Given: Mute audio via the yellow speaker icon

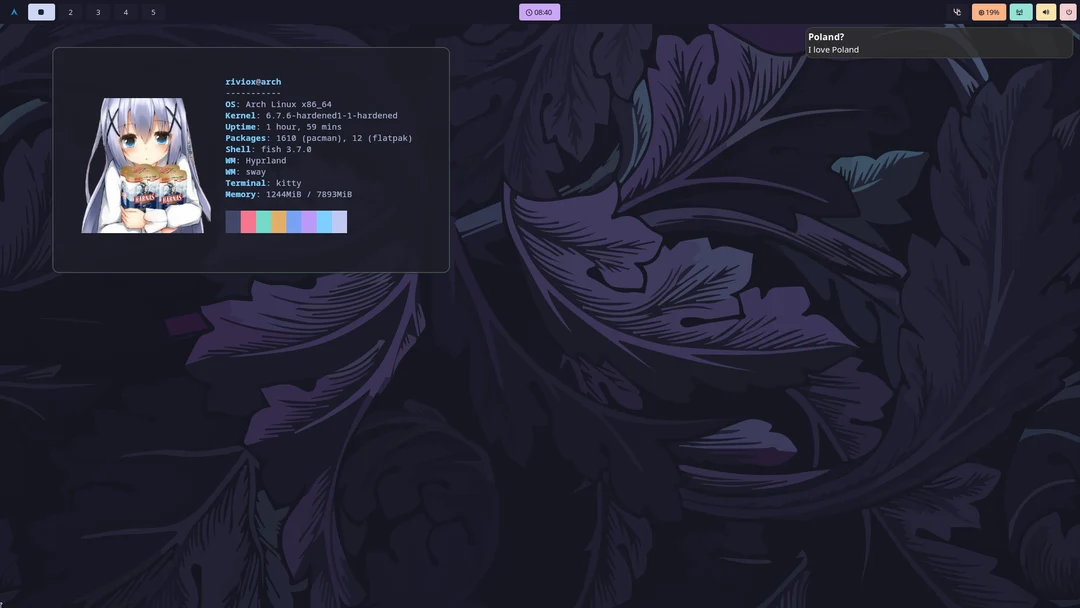Looking at the screenshot, I should (x=1045, y=12).
